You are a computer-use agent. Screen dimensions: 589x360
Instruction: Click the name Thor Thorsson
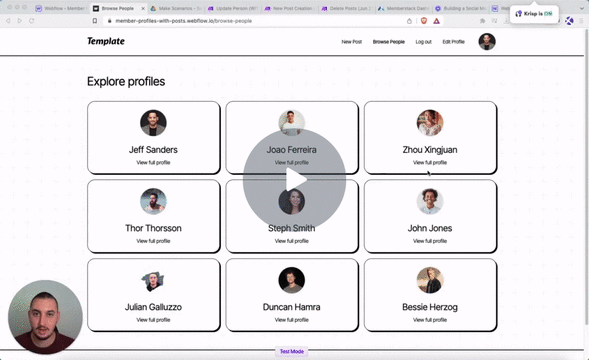pyautogui.click(x=153, y=228)
